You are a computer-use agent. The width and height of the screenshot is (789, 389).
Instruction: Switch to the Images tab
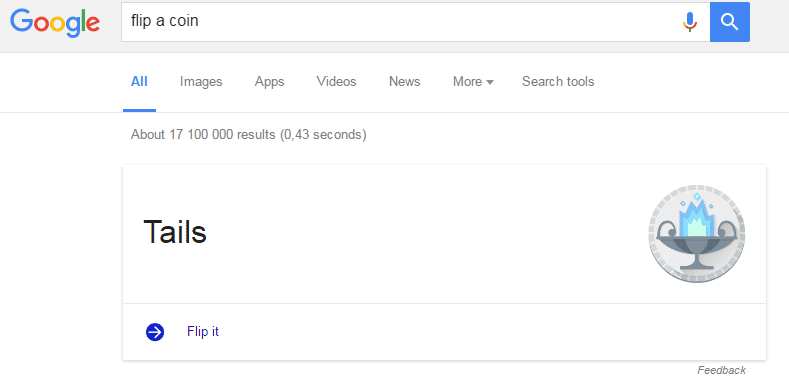click(201, 82)
